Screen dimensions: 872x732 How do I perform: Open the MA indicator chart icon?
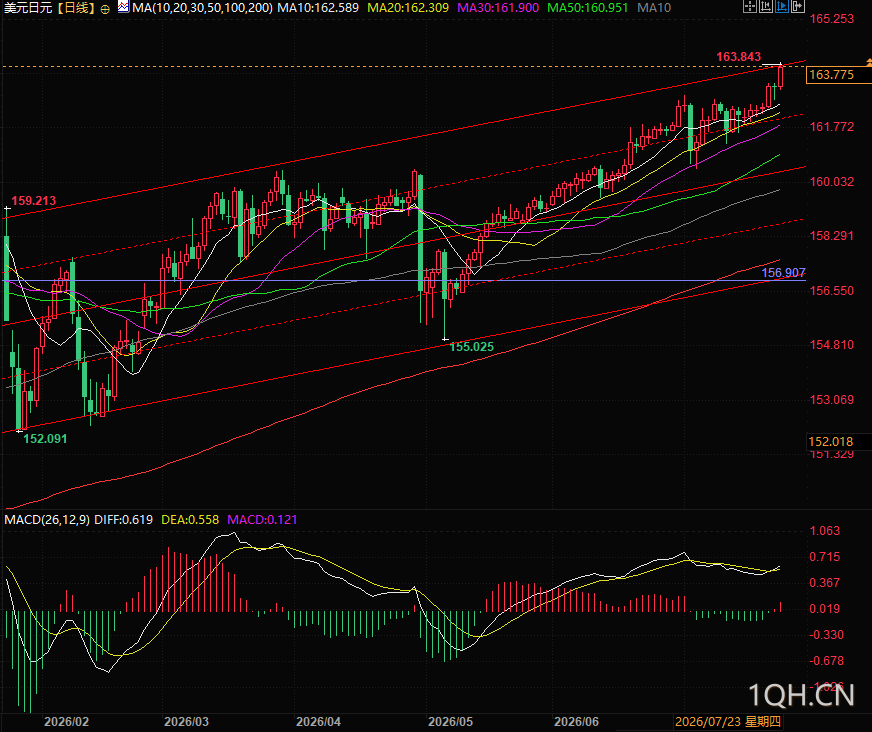tap(123, 7)
